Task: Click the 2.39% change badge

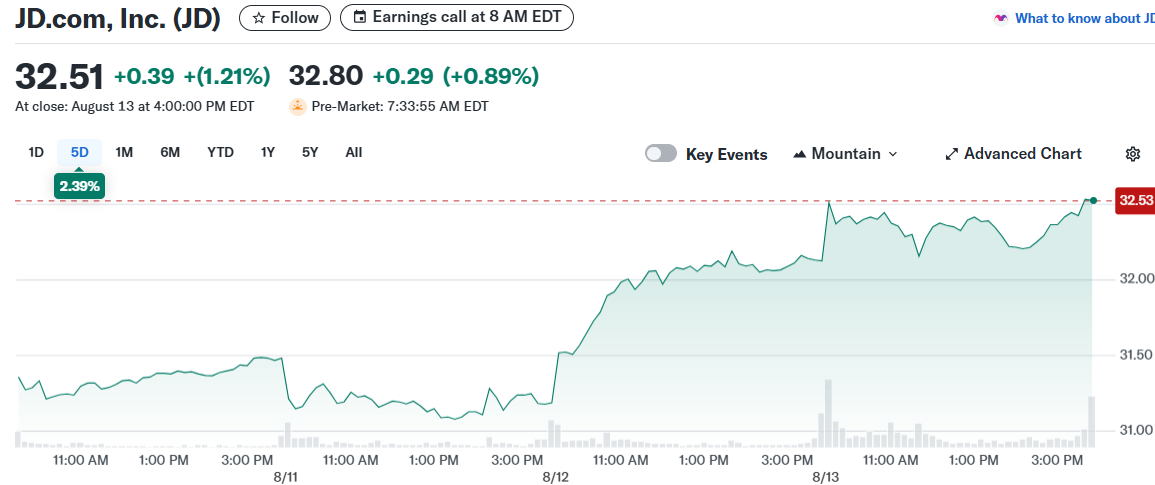Action: tap(80, 186)
